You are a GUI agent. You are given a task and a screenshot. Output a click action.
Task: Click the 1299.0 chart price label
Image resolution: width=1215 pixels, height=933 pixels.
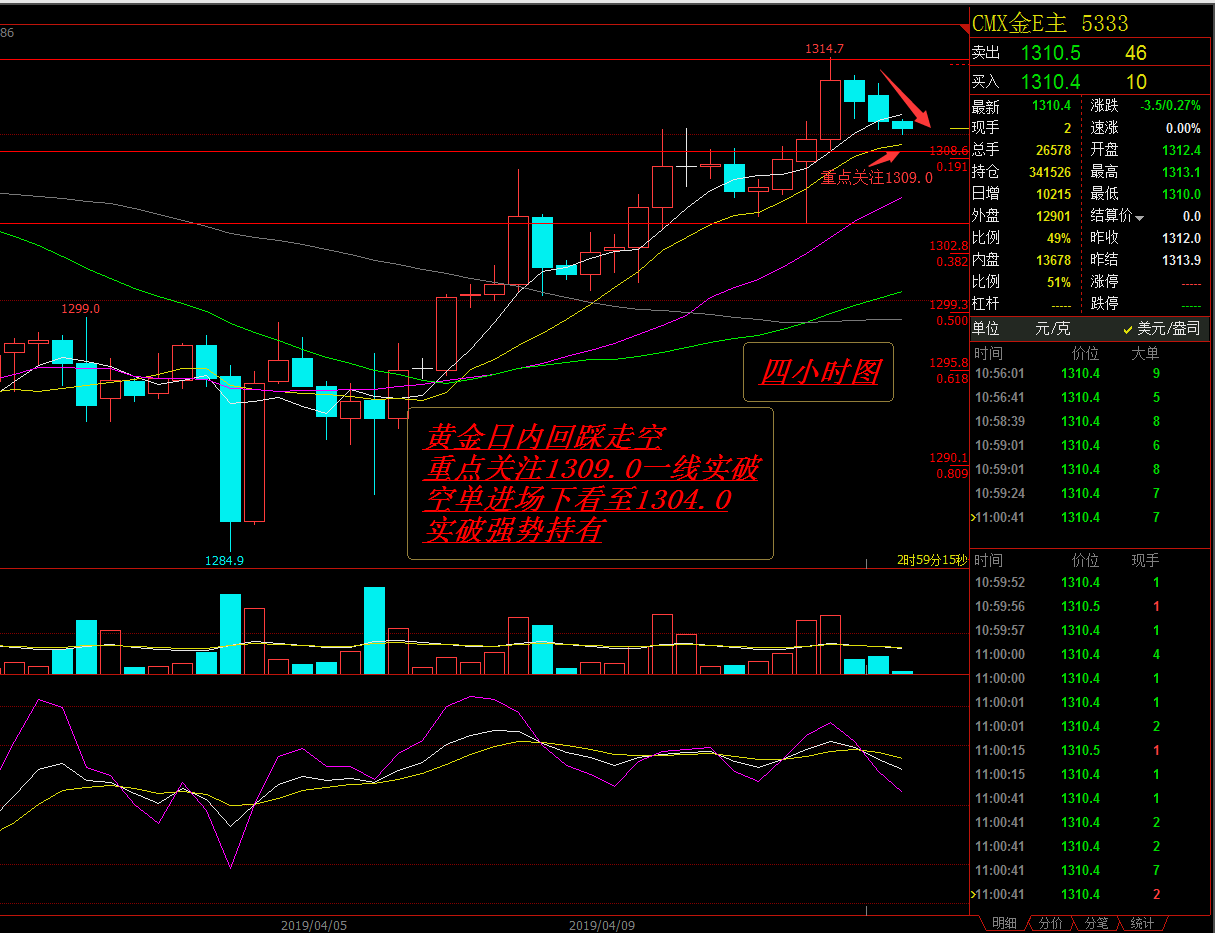tap(80, 309)
